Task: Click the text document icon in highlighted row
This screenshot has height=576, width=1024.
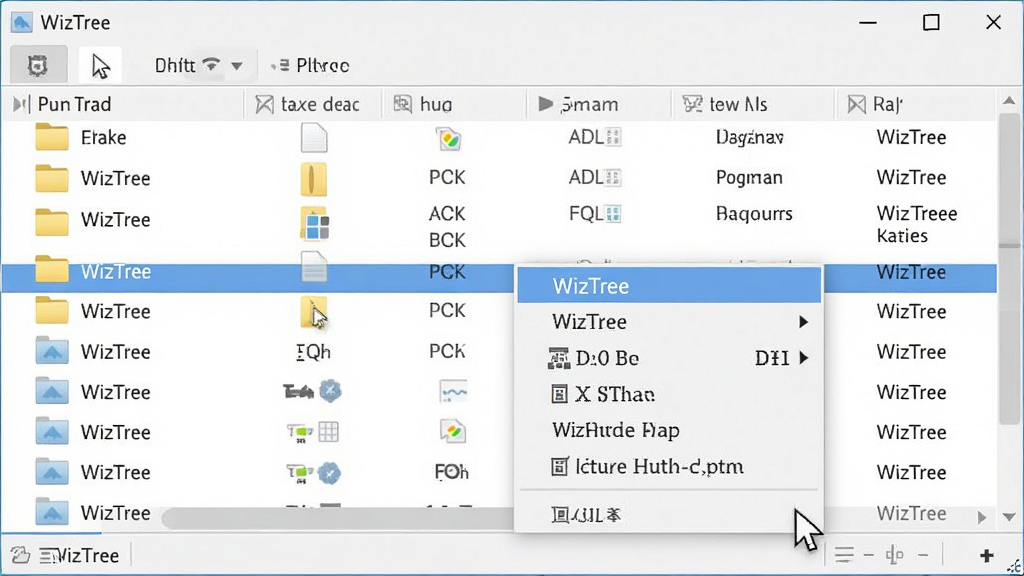Action: coord(314,267)
